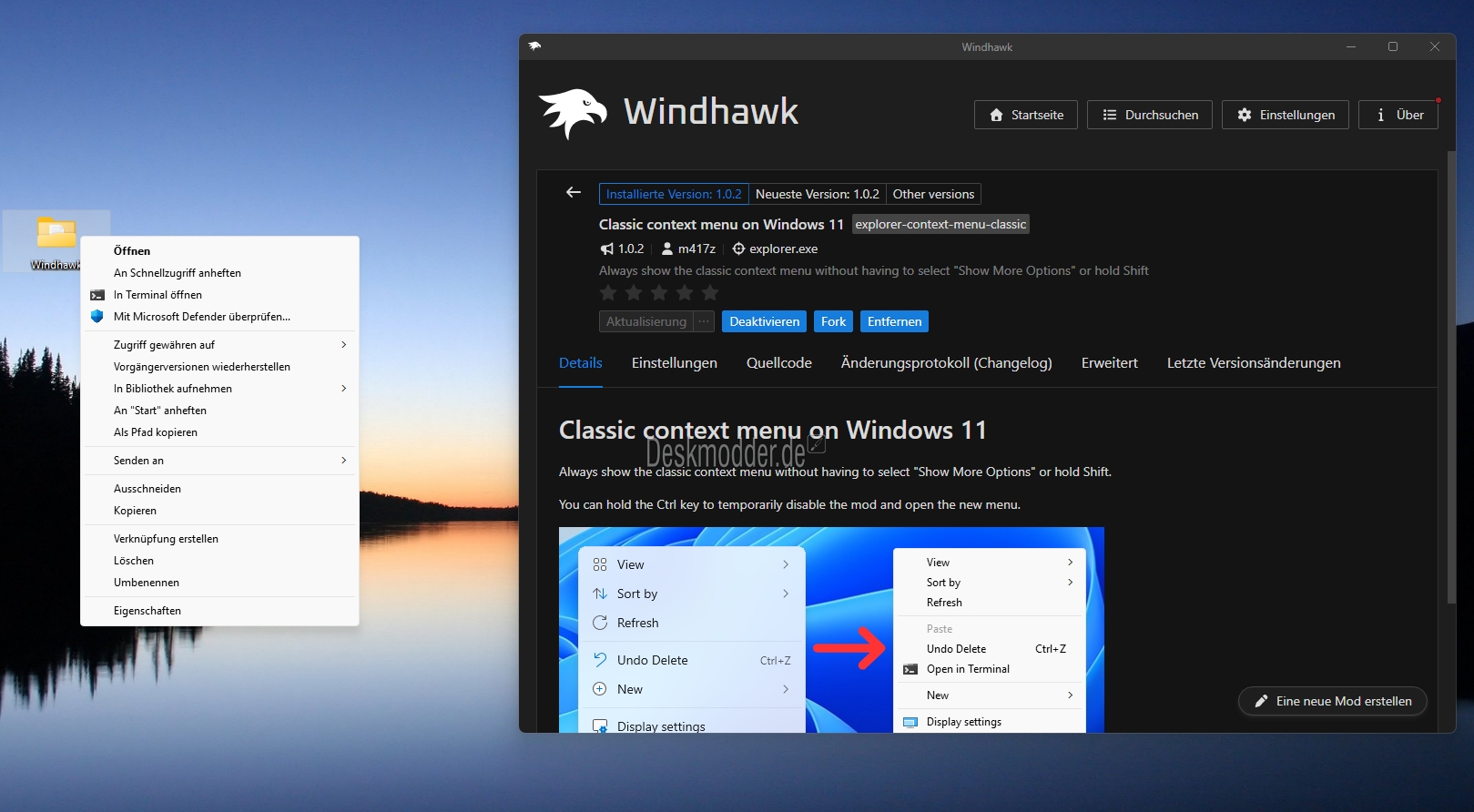Select Kopieren in the context menu
The width and height of the screenshot is (1474, 812).
(x=220, y=511)
